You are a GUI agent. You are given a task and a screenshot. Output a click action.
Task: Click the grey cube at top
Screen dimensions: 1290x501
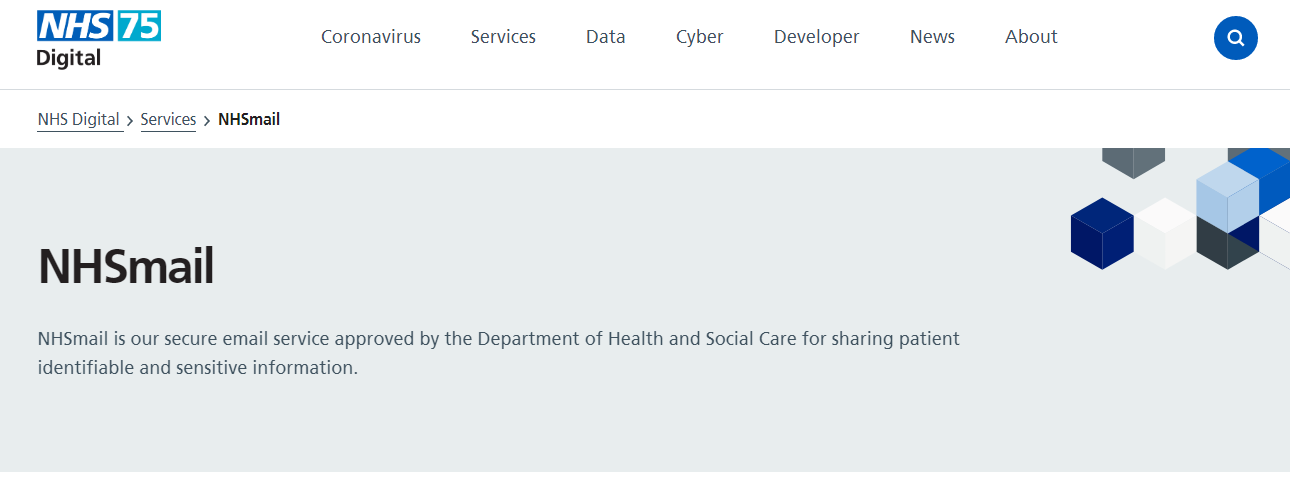pyautogui.click(x=1133, y=161)
